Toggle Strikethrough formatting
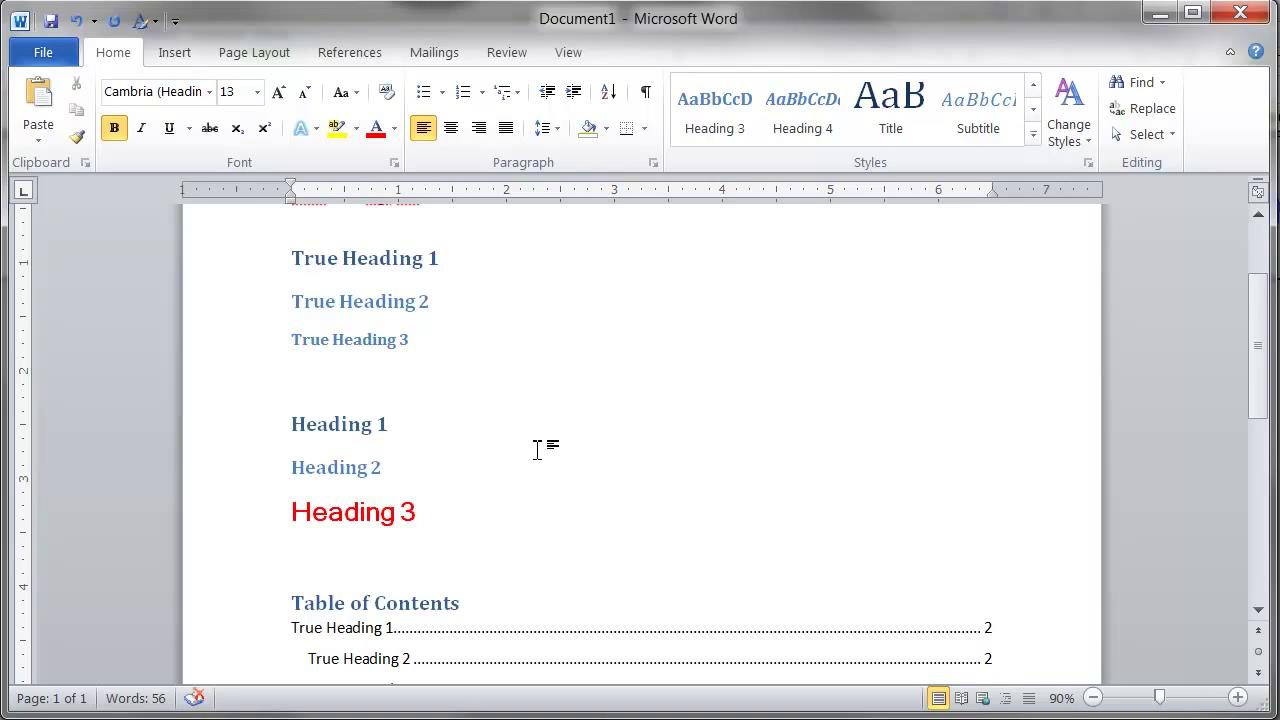1280x720 pixels. (x=210, y=128)
